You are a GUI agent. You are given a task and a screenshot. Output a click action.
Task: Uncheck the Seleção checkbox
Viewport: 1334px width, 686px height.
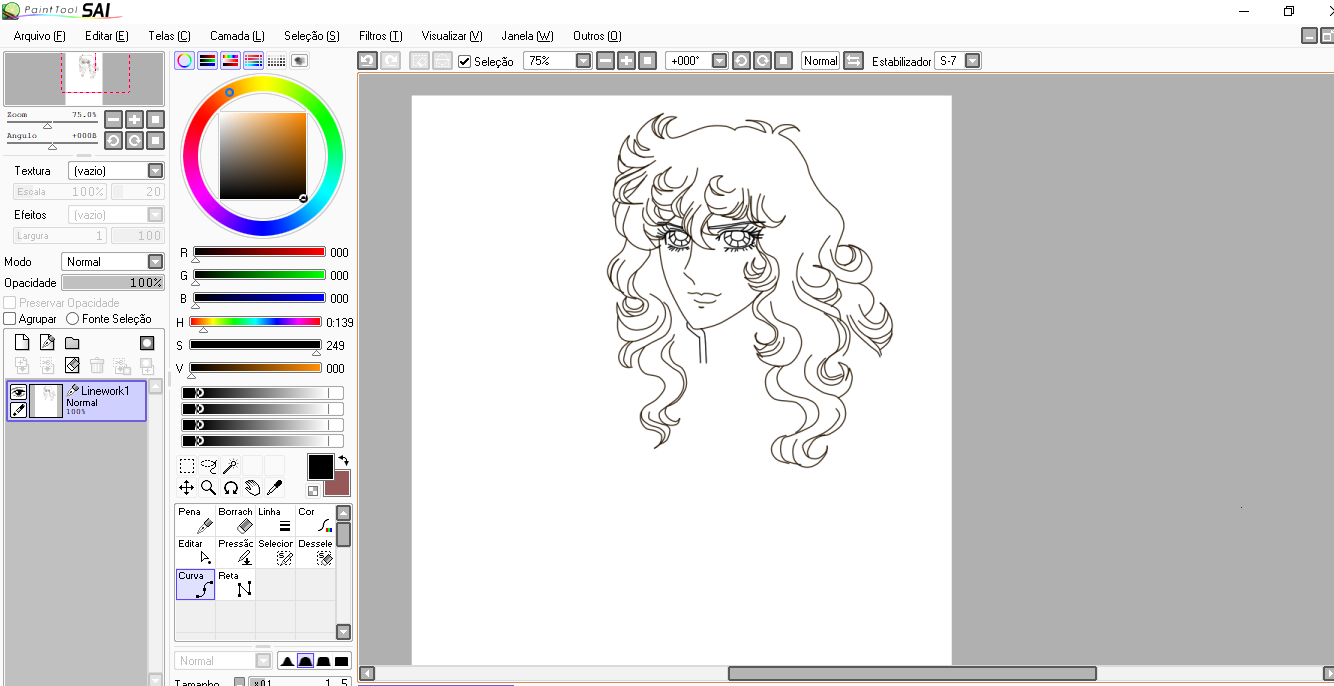[465, 61]
